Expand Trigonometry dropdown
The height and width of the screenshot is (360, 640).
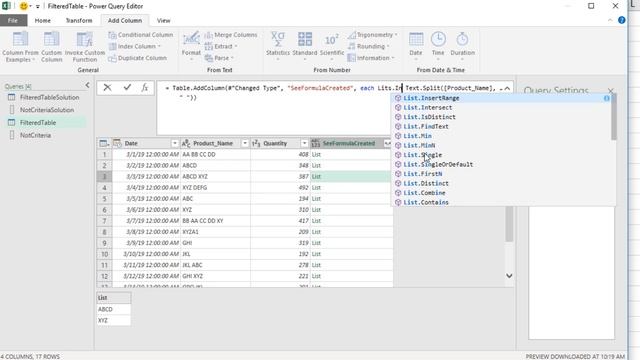coord(372,35)
